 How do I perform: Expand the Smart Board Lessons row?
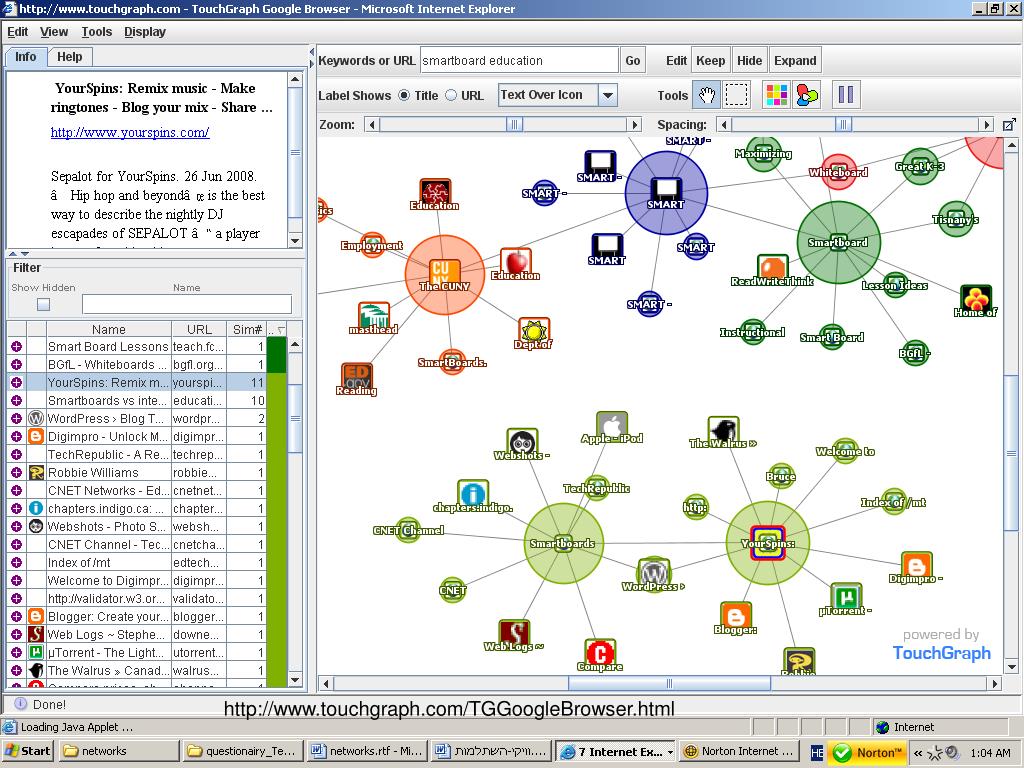(x=16, y=347)
